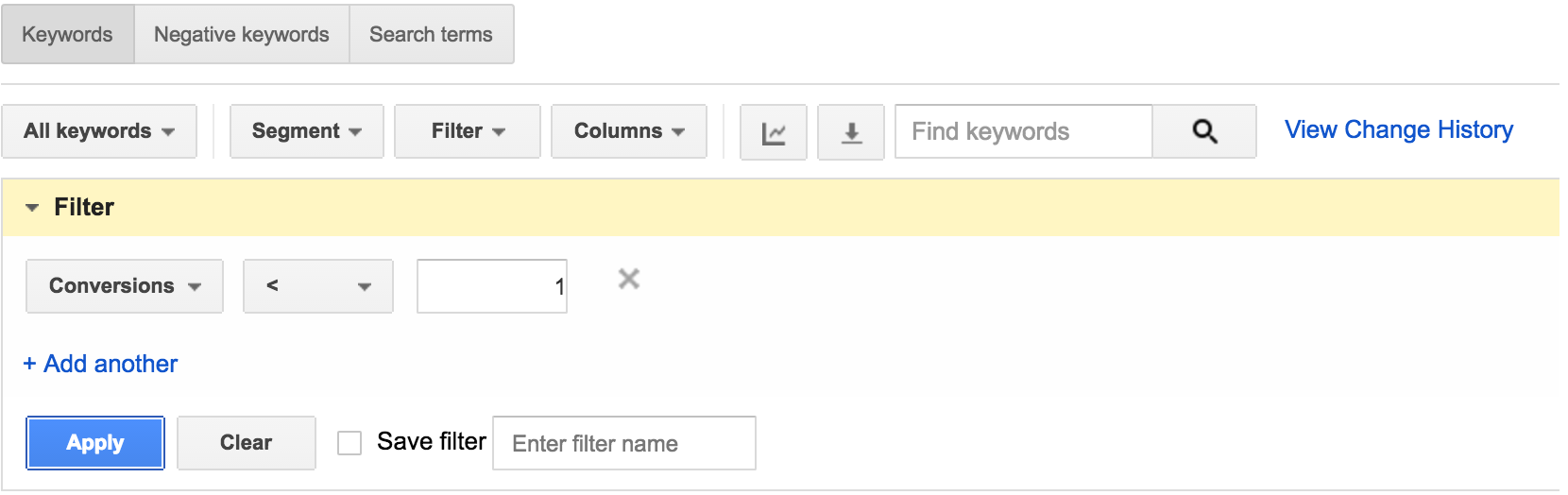Image resolution: width=1568 pixels, height=495 pixels.
Task: Open the Search terms tab
Action: (432, 34)
